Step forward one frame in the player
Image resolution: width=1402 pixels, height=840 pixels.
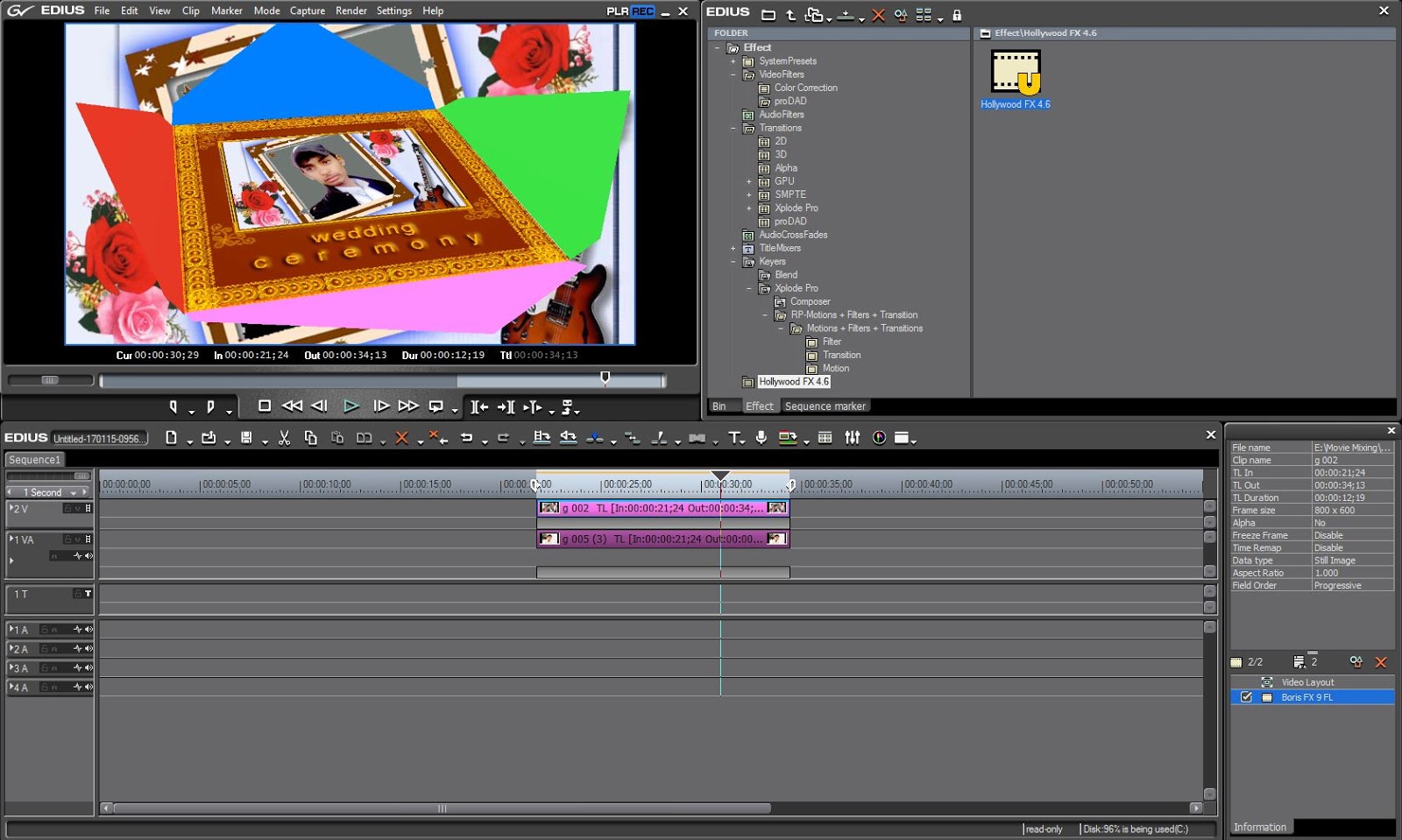(x=380, y=406)
